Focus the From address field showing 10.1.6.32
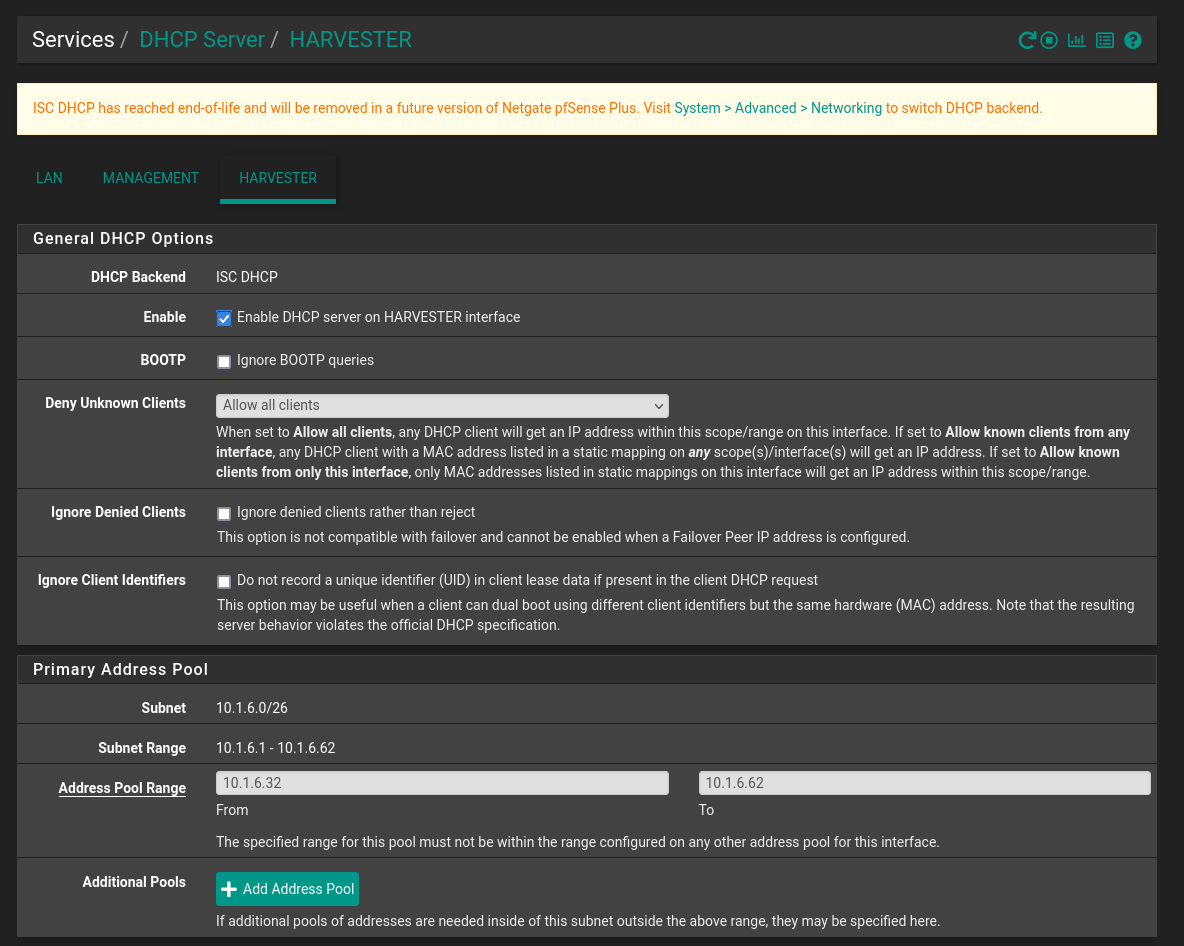1184x946 pixels. 442,783
